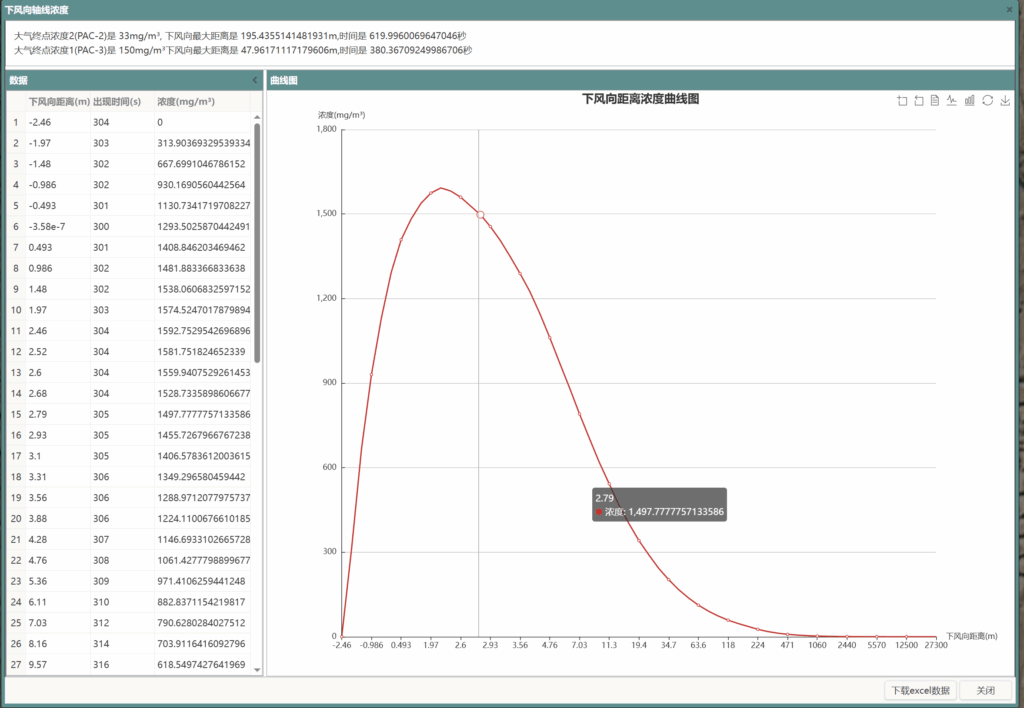Viewport: 1024px width, 708px height.
Task: Click the 出现时间(s) column header
Action: [x=117, y=102]
